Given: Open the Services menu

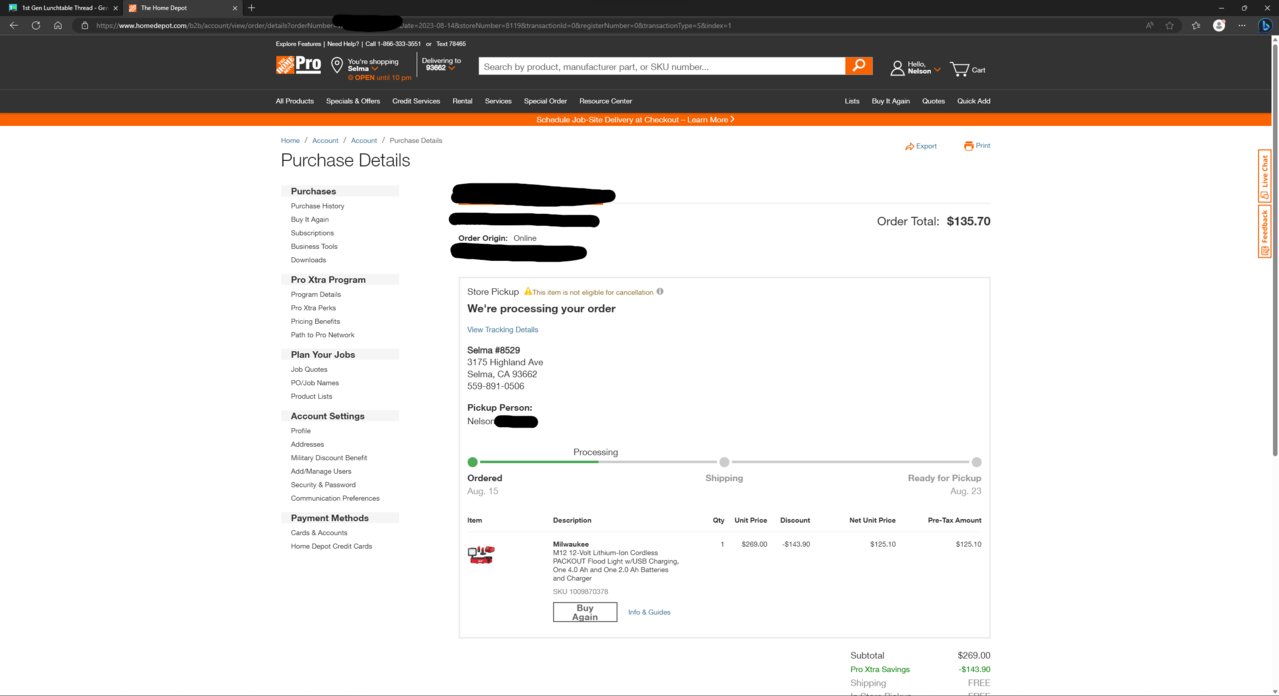Looking at the screenshot, I should pyautogui.click(x=498, y=101).
